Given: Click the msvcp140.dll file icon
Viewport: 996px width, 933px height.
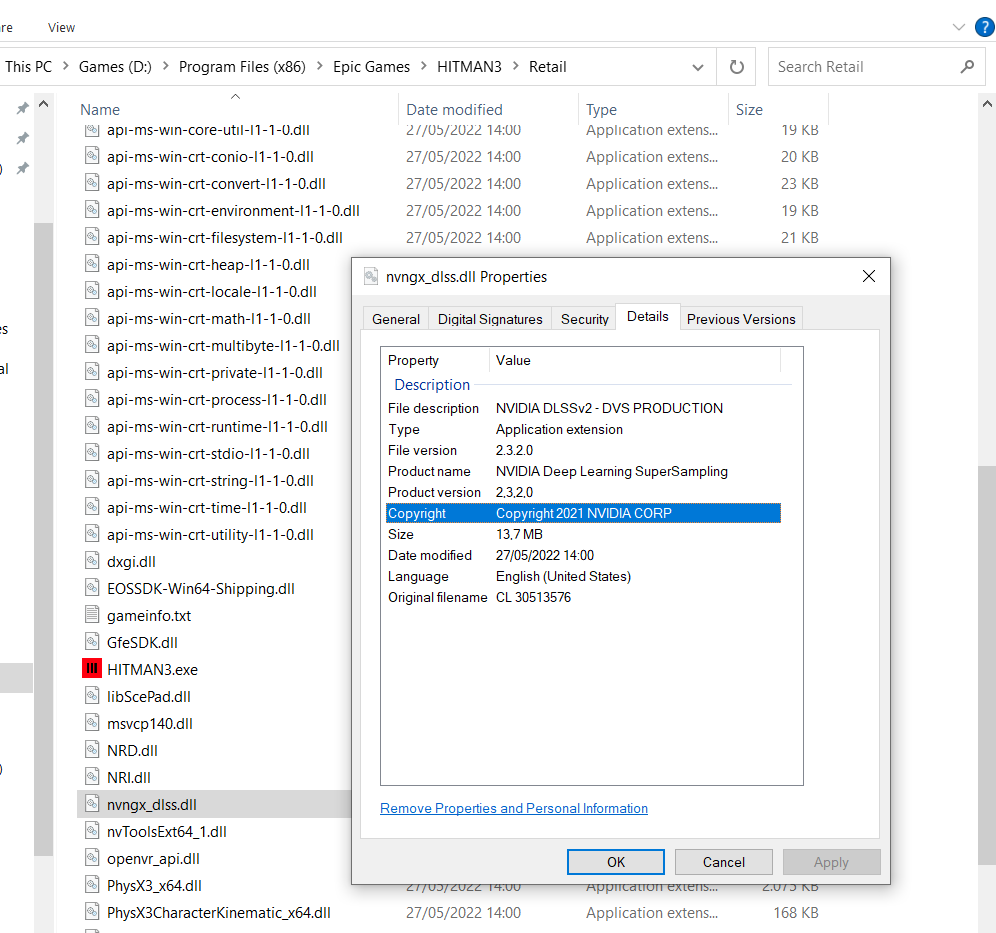Looking at the screenshot, I should point(92,723).
